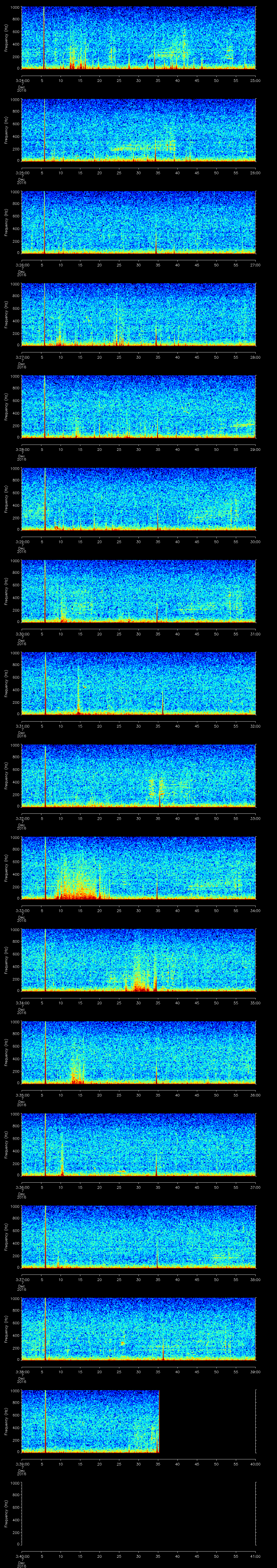Click the "37:00" end time label
Screen dimensions: 277x1568
(x=255, y=1187)
